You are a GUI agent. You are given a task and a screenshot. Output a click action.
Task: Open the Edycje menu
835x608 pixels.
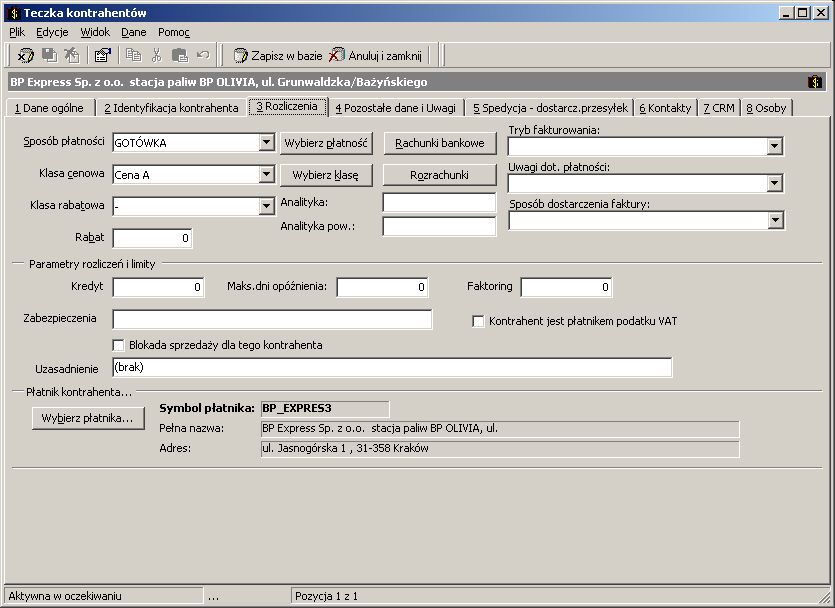coord(52,32)
